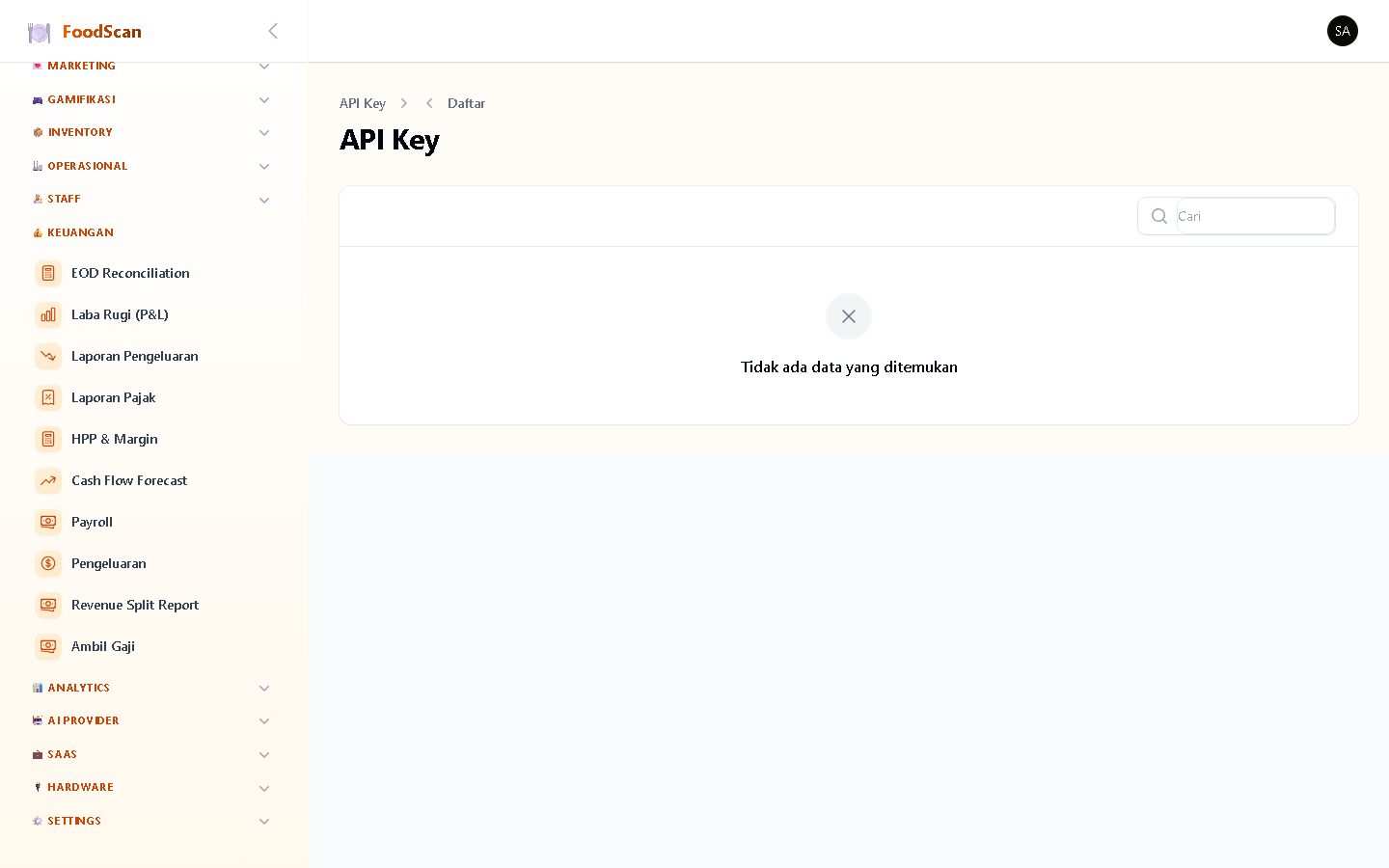The width and height of the screenshot is (1389, 868).
Task: Click the HARDWARE section header
Action: [81, 787]
